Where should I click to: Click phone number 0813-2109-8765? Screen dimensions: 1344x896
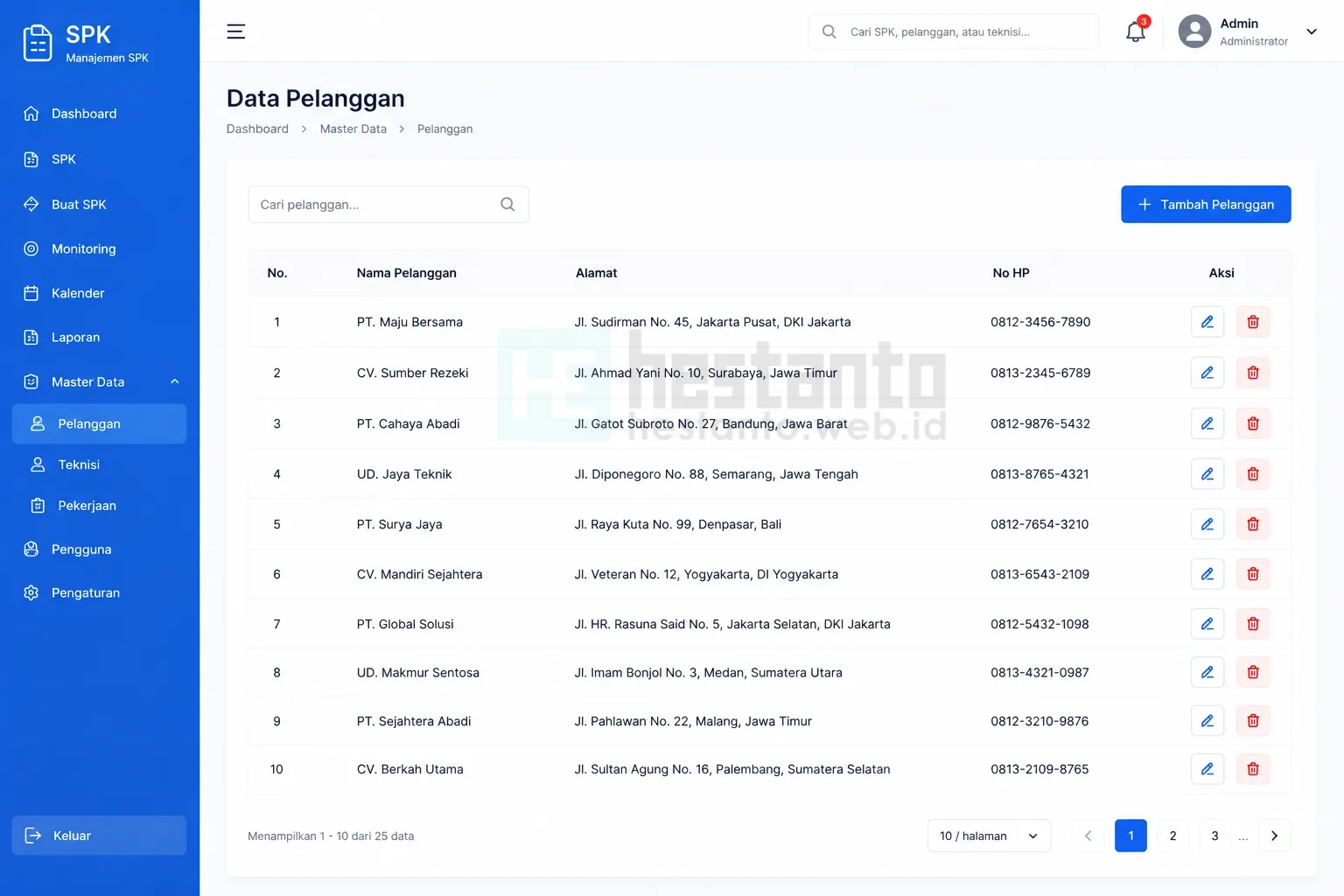(1039, 769)
